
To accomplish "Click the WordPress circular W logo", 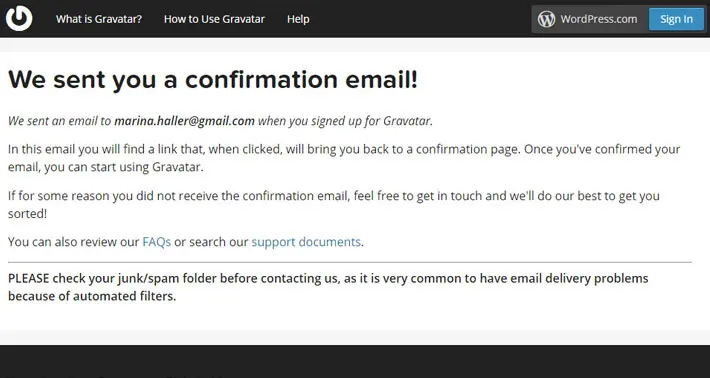I will [x=546, y=19].
